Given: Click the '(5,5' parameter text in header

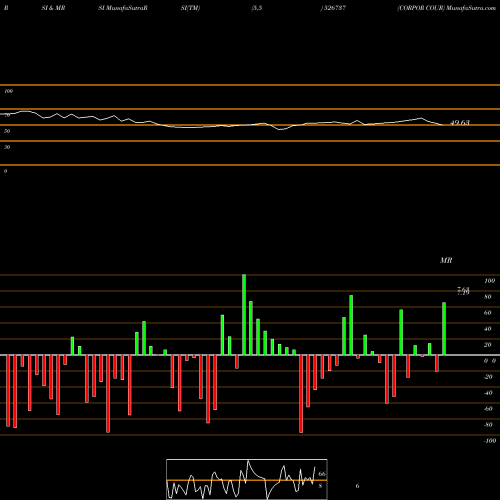Looking at the screenshot, I should coord(257,8).
